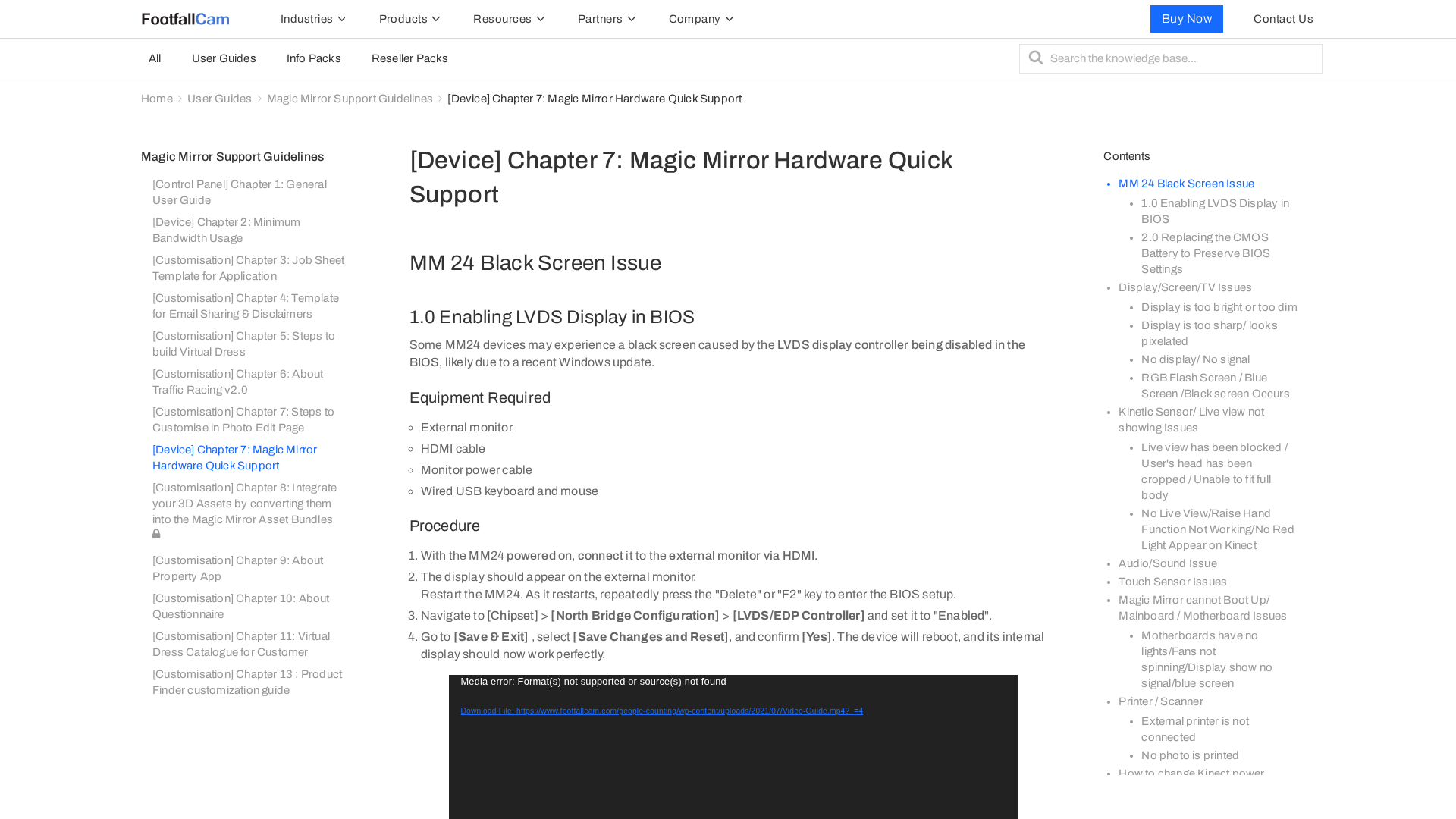Open Magic Mirror Support Guidelines breadcrumb

[x=350, y=99]
